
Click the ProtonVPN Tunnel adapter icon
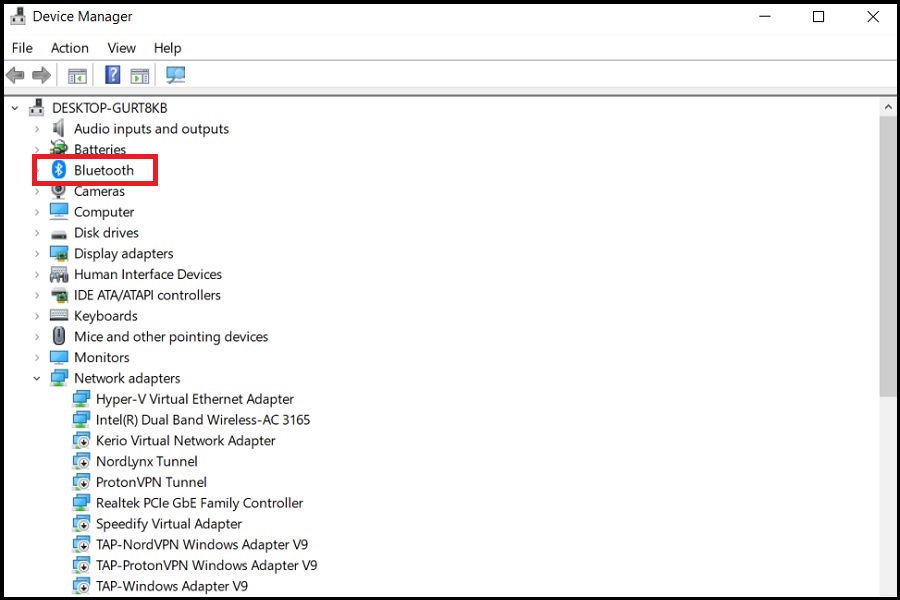coord(81,482)
